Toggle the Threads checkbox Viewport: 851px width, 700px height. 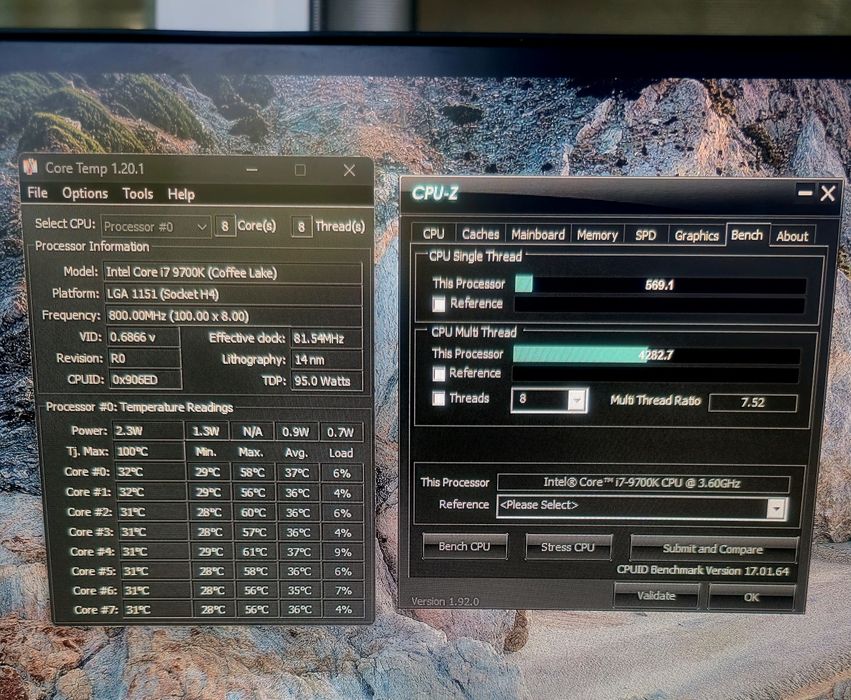(439, 398)
